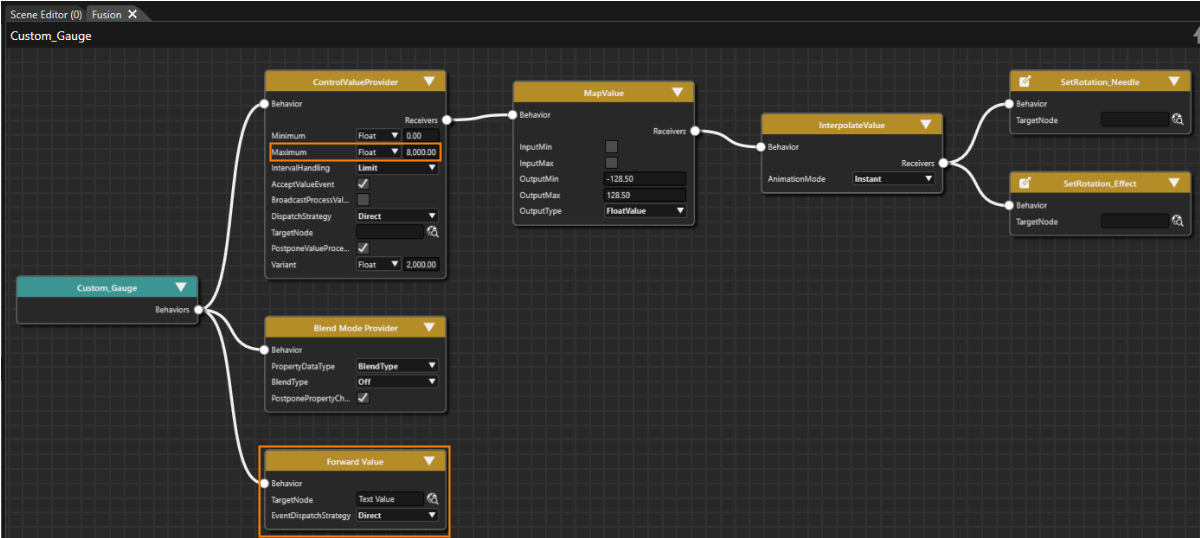The height and width of the screenshot is (538, 1200).
Task: Check the InputMin box in MapValue
Action: pyautogui.click(x=611, y=147)
